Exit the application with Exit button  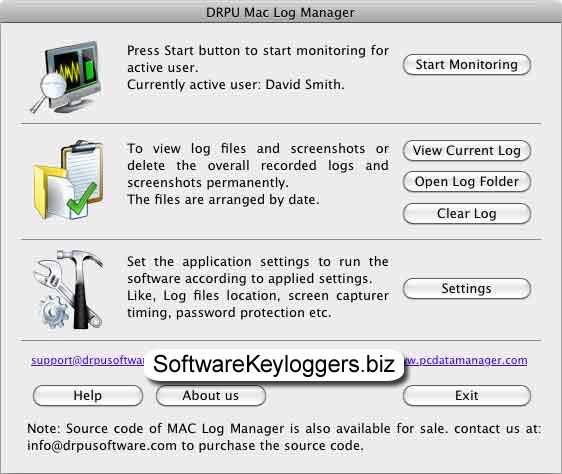(x=466, y=396)
